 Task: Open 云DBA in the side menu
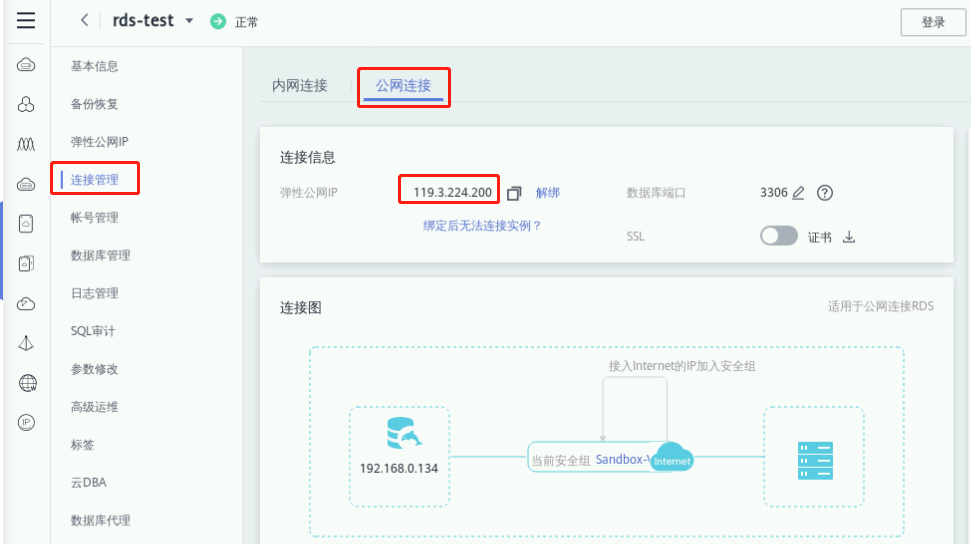[89, 482]
